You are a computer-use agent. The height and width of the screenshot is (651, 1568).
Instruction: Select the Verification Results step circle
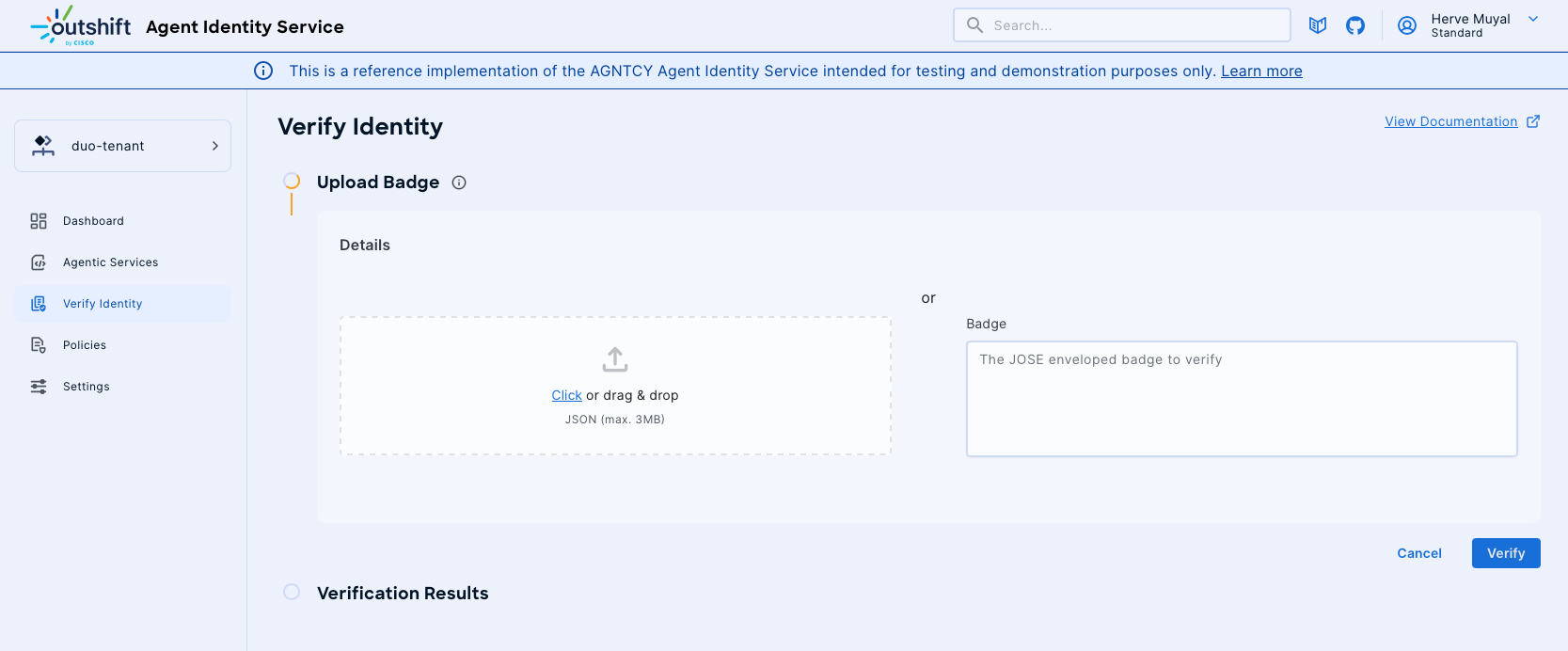(x=292, y=592)
